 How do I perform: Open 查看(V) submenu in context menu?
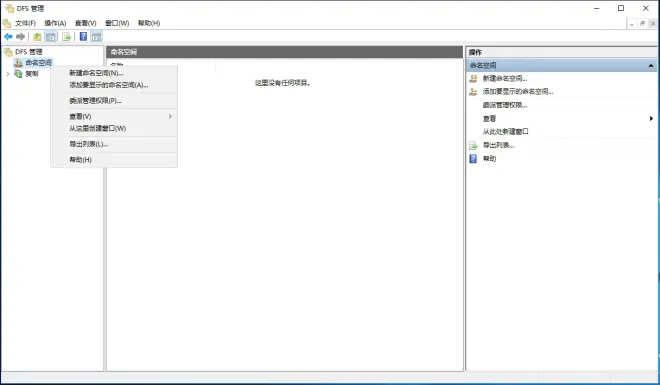coord(114,116)
